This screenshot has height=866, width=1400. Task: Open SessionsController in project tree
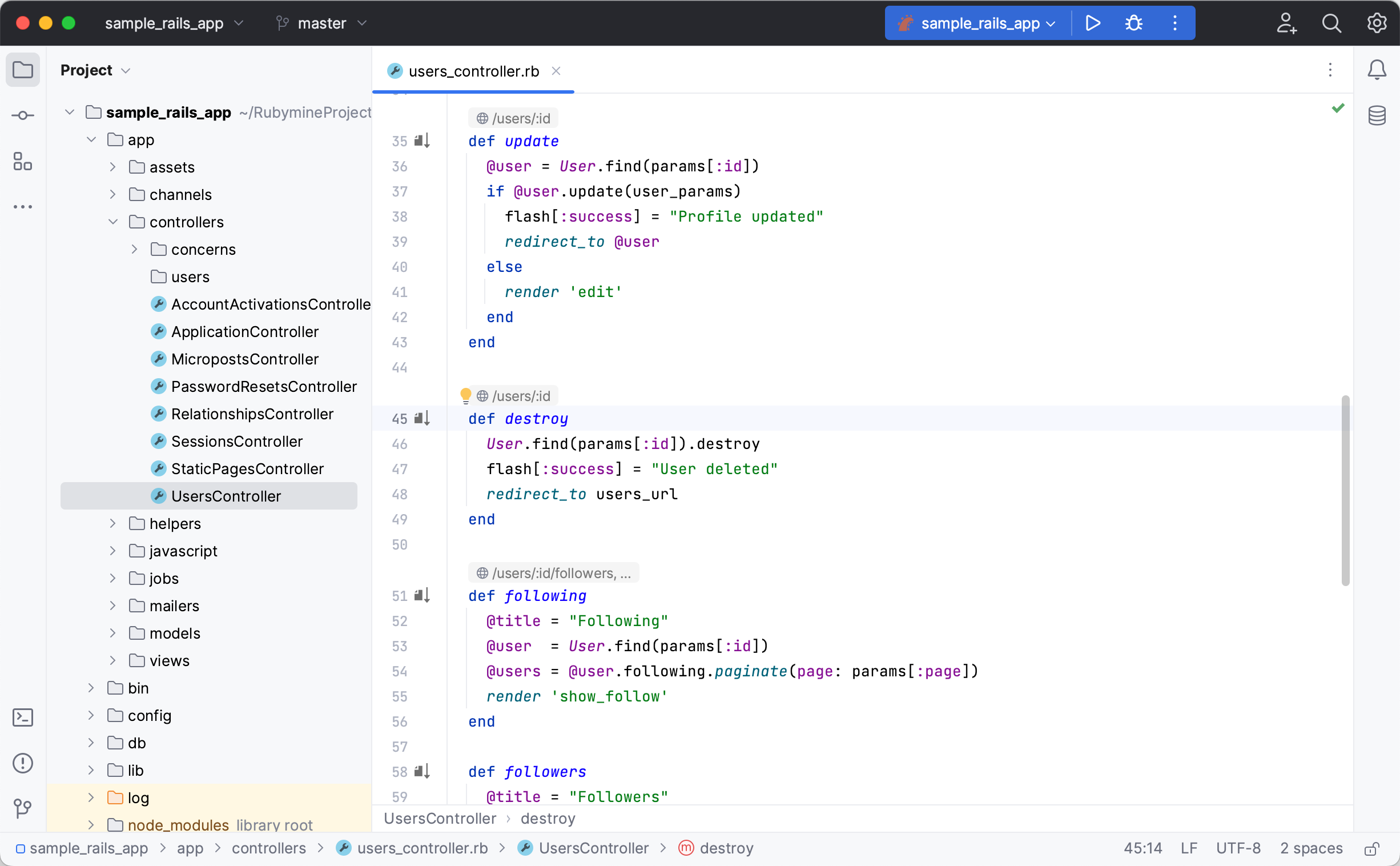click(236, 441)
